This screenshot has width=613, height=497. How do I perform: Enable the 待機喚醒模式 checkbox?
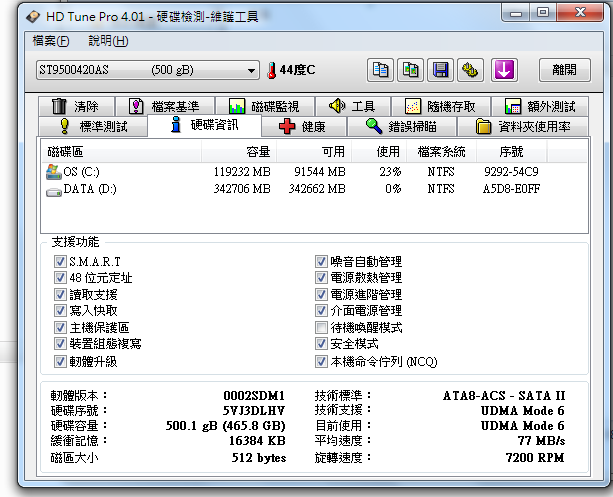[321, 328]
